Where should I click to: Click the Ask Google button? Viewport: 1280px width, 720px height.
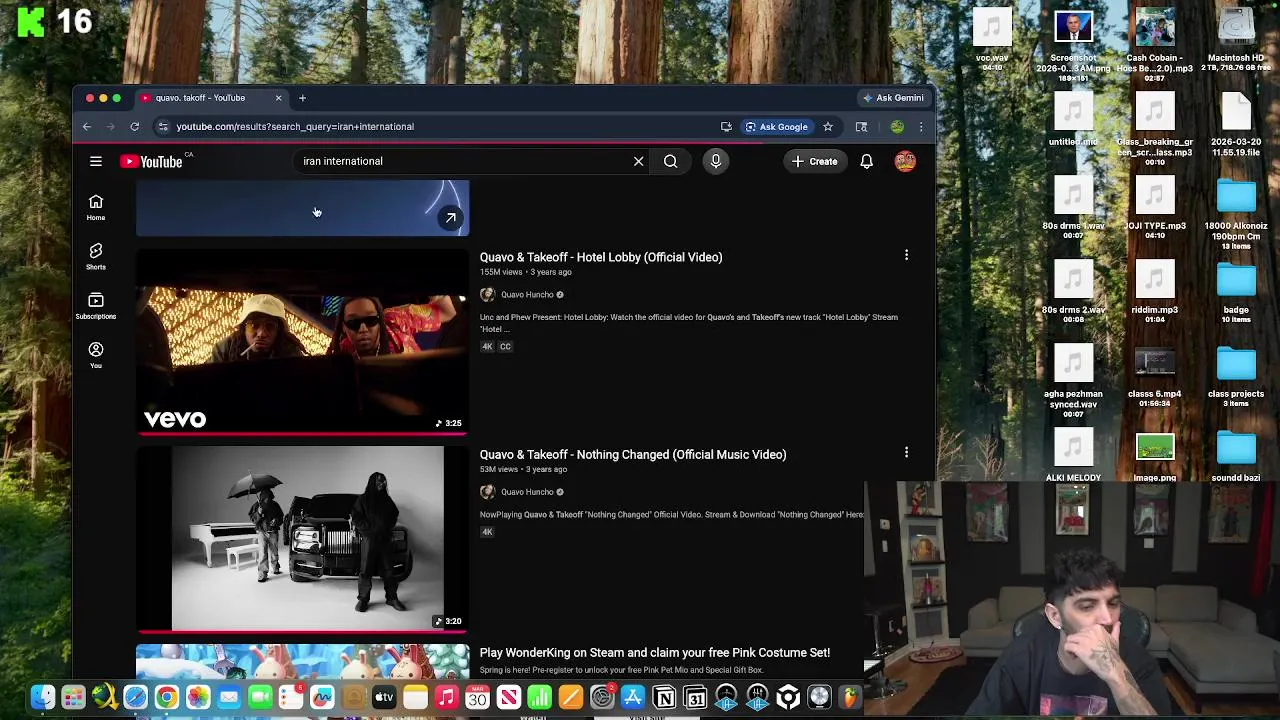click(x=776, y=127)
